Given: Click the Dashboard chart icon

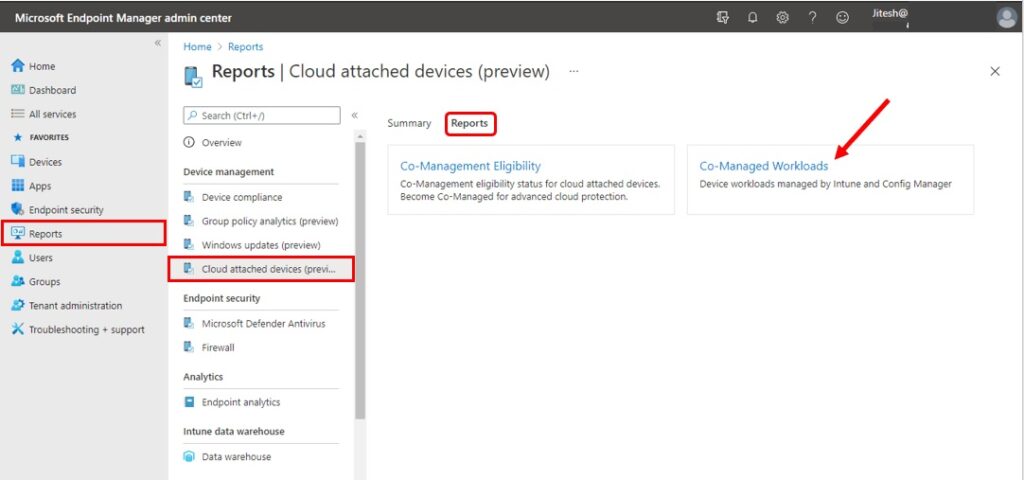Looking at the screenshot, I should click(x=18, y=90).
